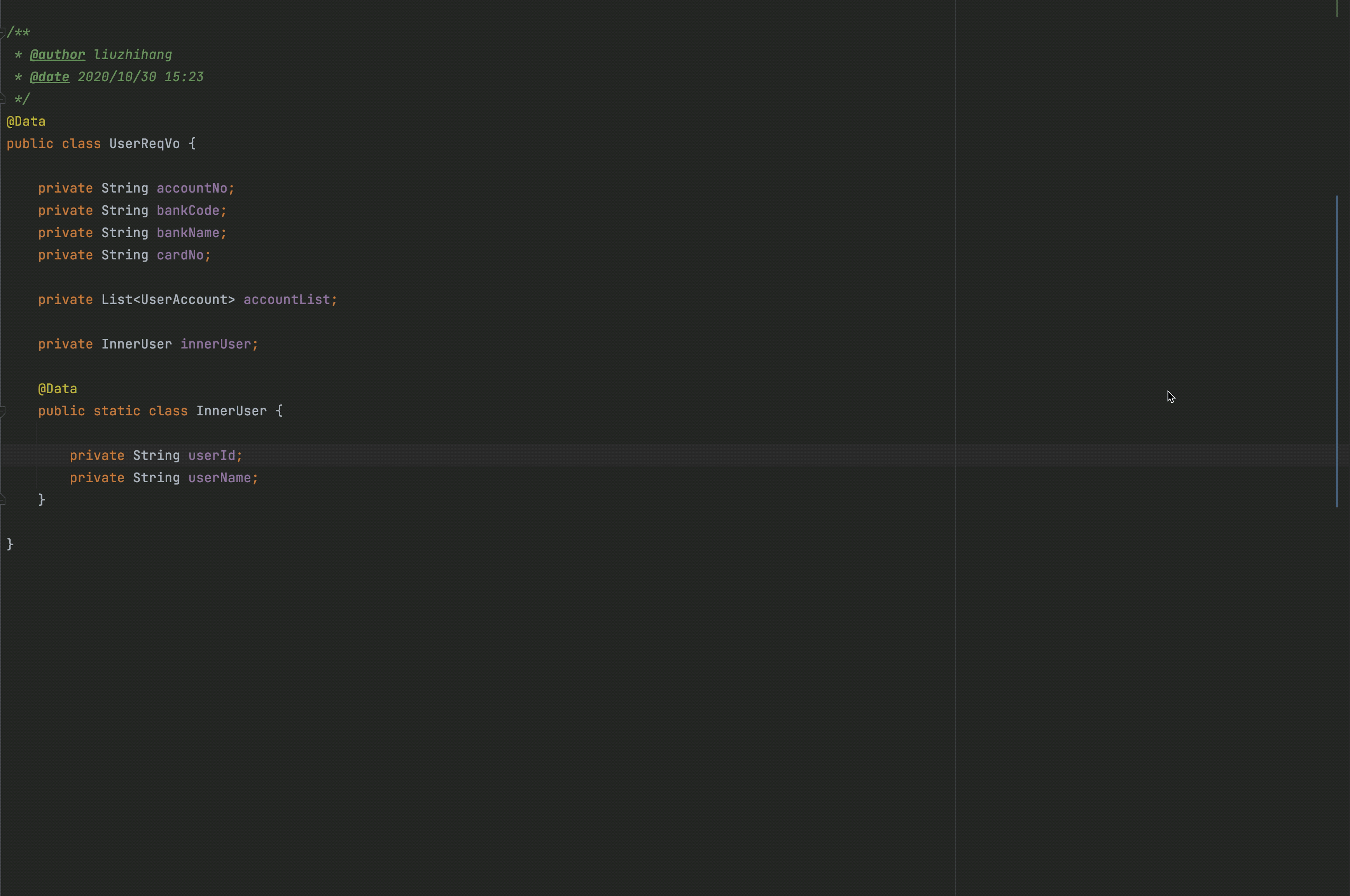Click InnerUser in the static class declaration

(231, 411)
